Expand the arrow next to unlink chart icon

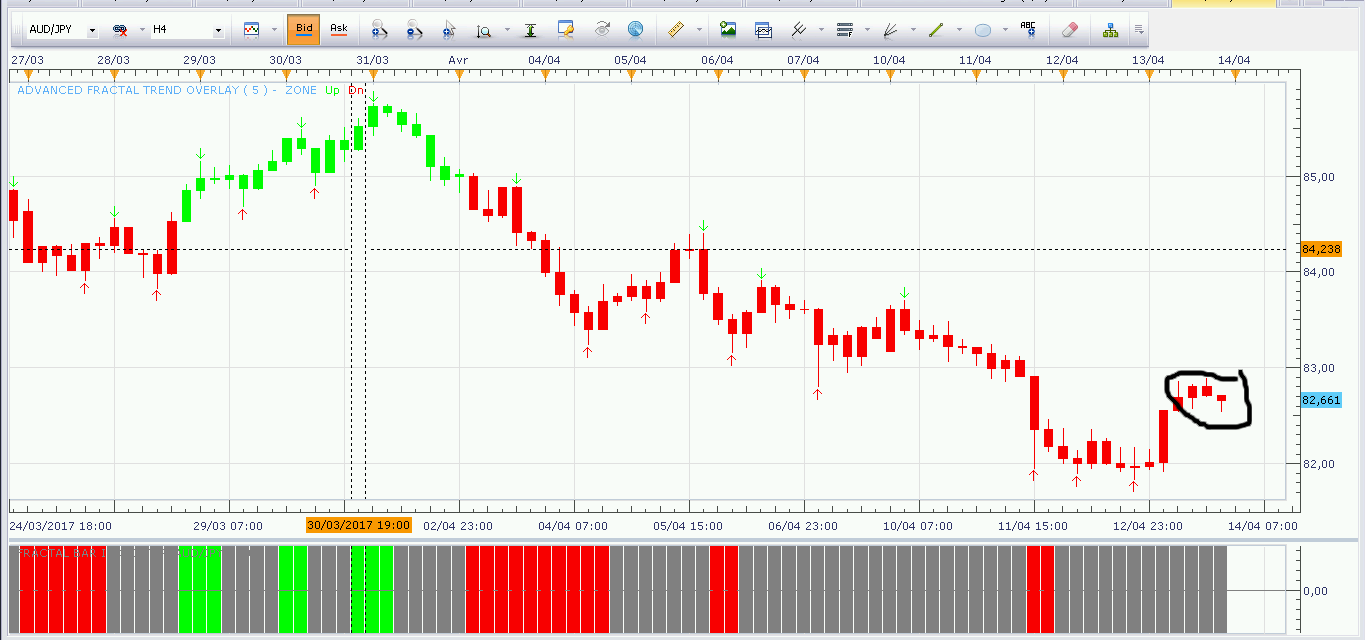[142, 30]
